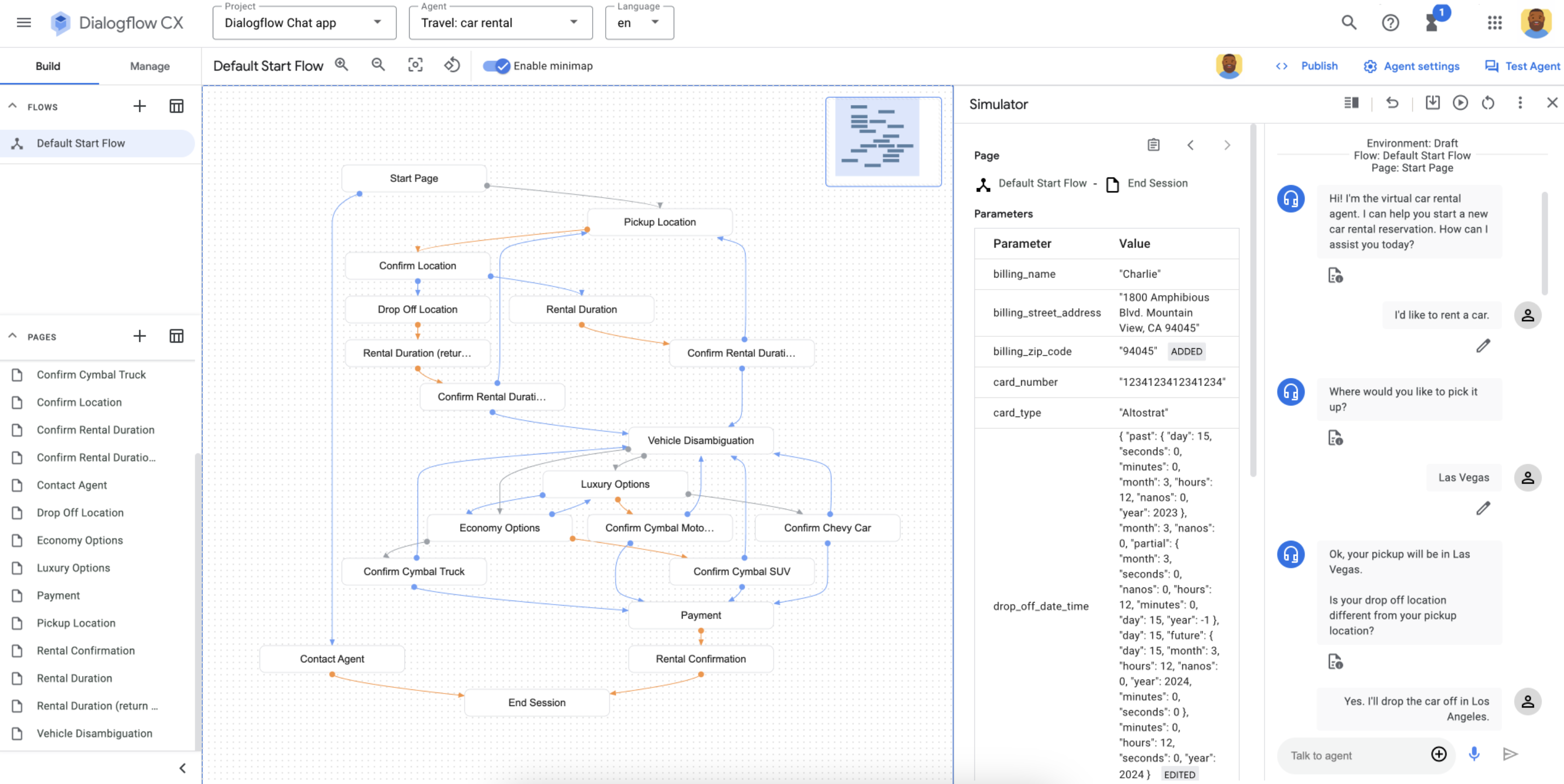
Task: Open Payment page in pages list
Action: pos(97,596)
